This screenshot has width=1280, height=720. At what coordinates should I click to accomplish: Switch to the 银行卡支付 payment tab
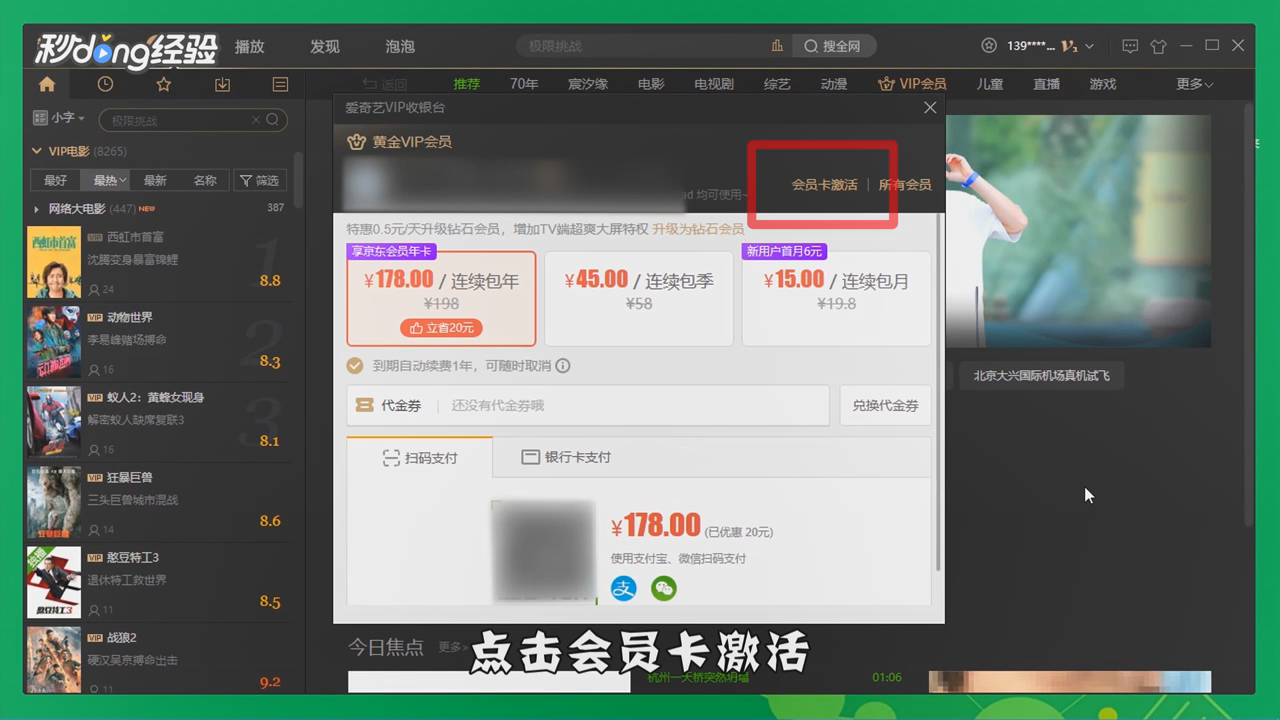[x=566, y=457]
